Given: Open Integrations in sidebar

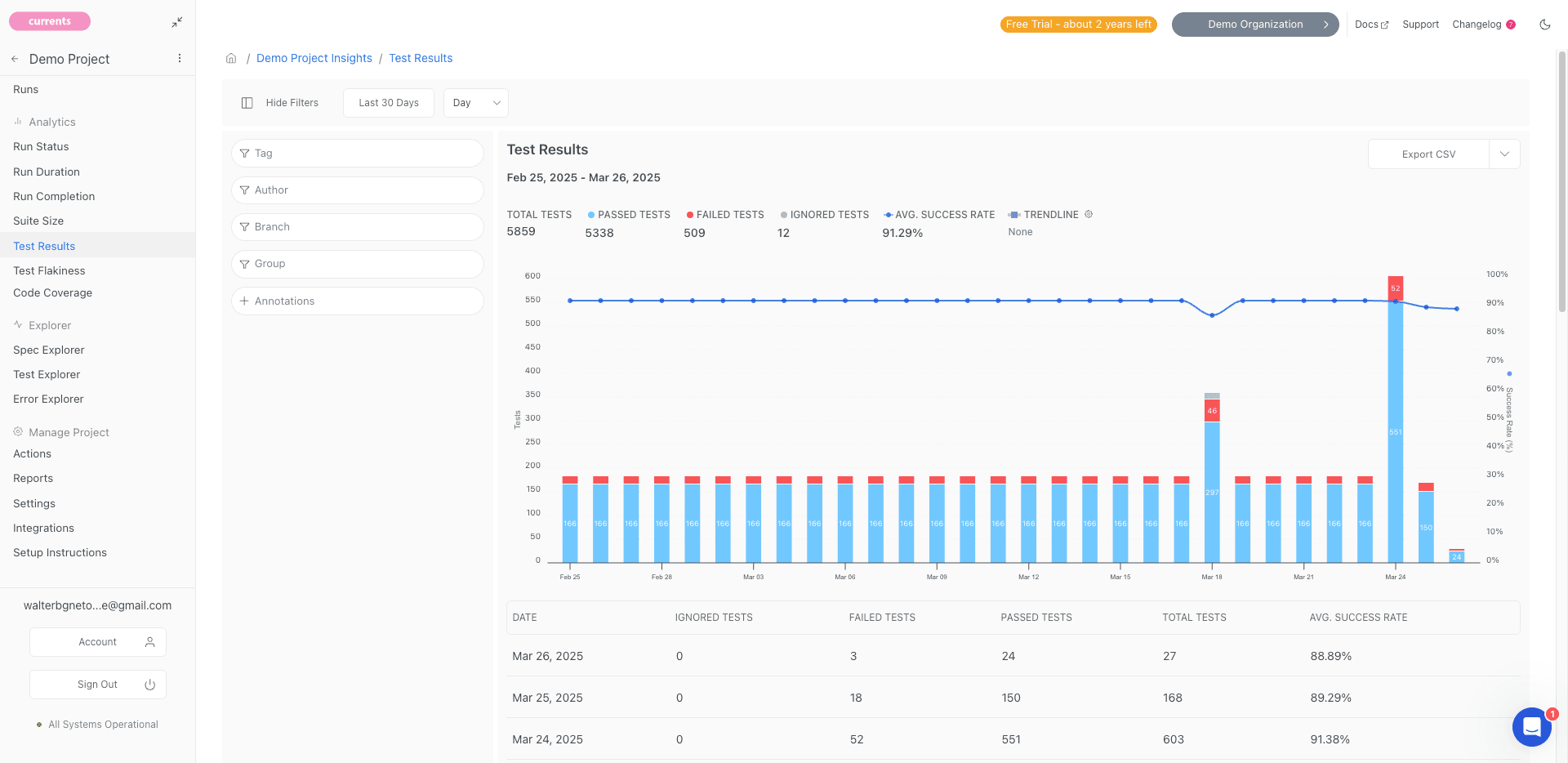Looking at the screenshot, I should pyautogui.click(x=43, y=529).
